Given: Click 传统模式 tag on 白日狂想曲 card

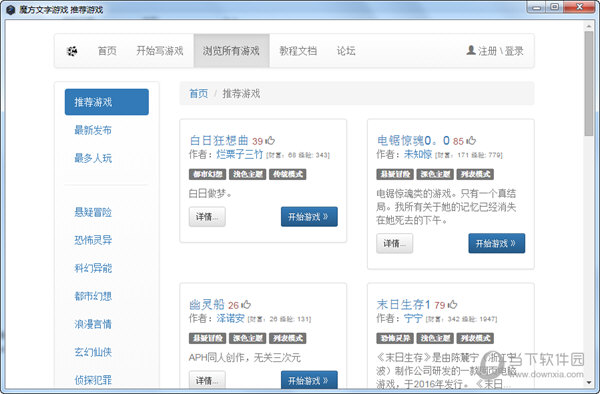Looking at the screenshot, I should coord(288,174).
